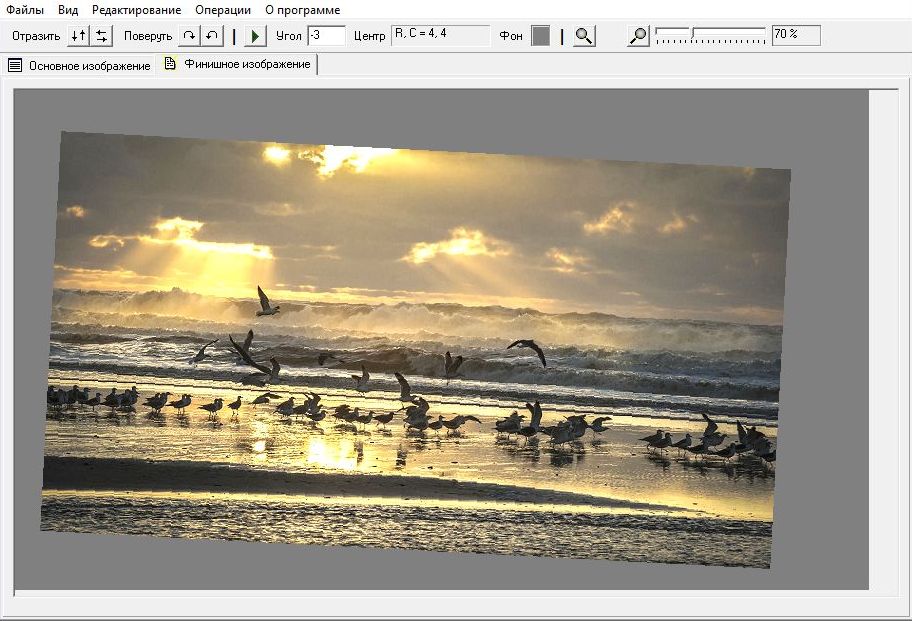The width and height of the screenshot is (912, 621).
Task: Click the icon on the Основное изображение tab
Action: coord(15,66)
